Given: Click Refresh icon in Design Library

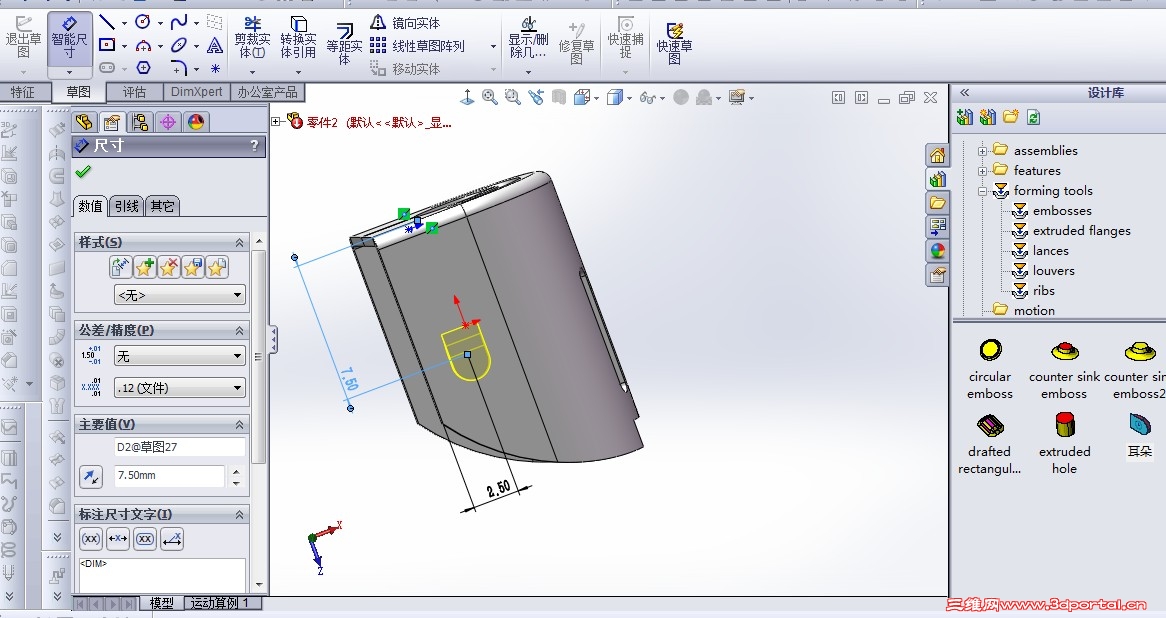Looking at the screenshot, I should (1033, 117).
